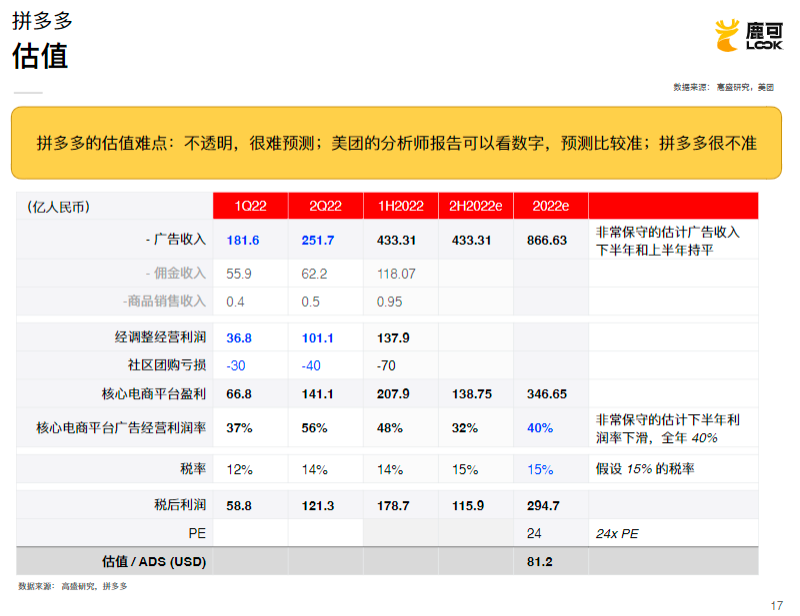
Task: Select the merchandise sales value '0.95'
Action: point(389,302)
